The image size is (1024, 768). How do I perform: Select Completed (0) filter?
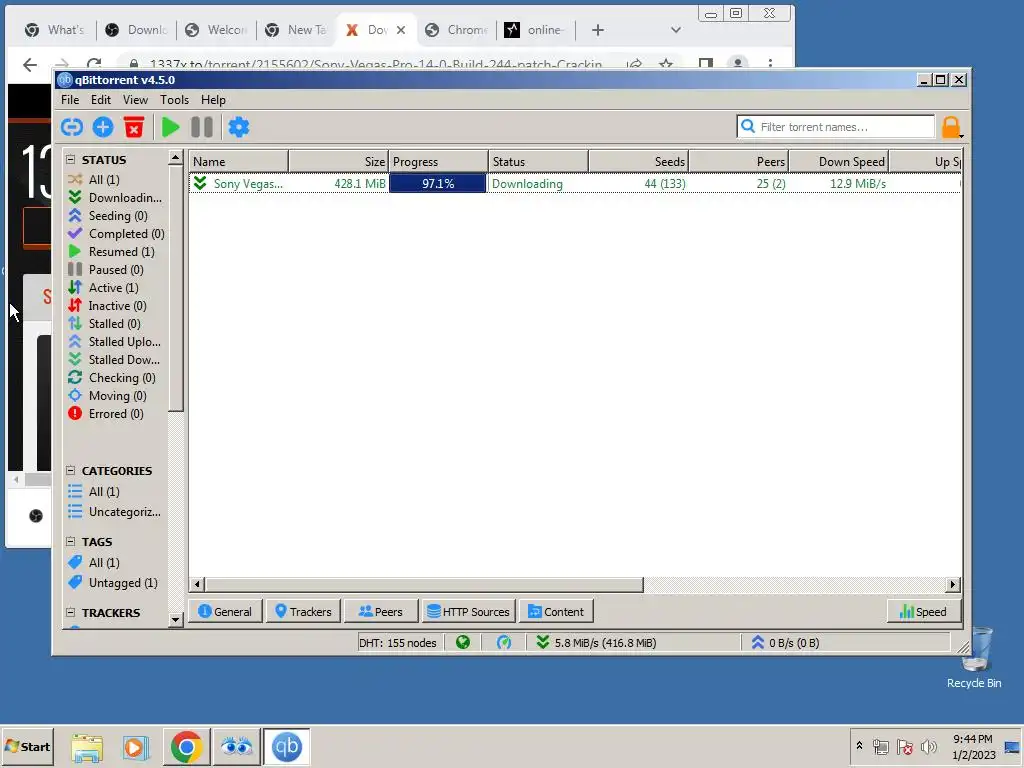point(116,234)
